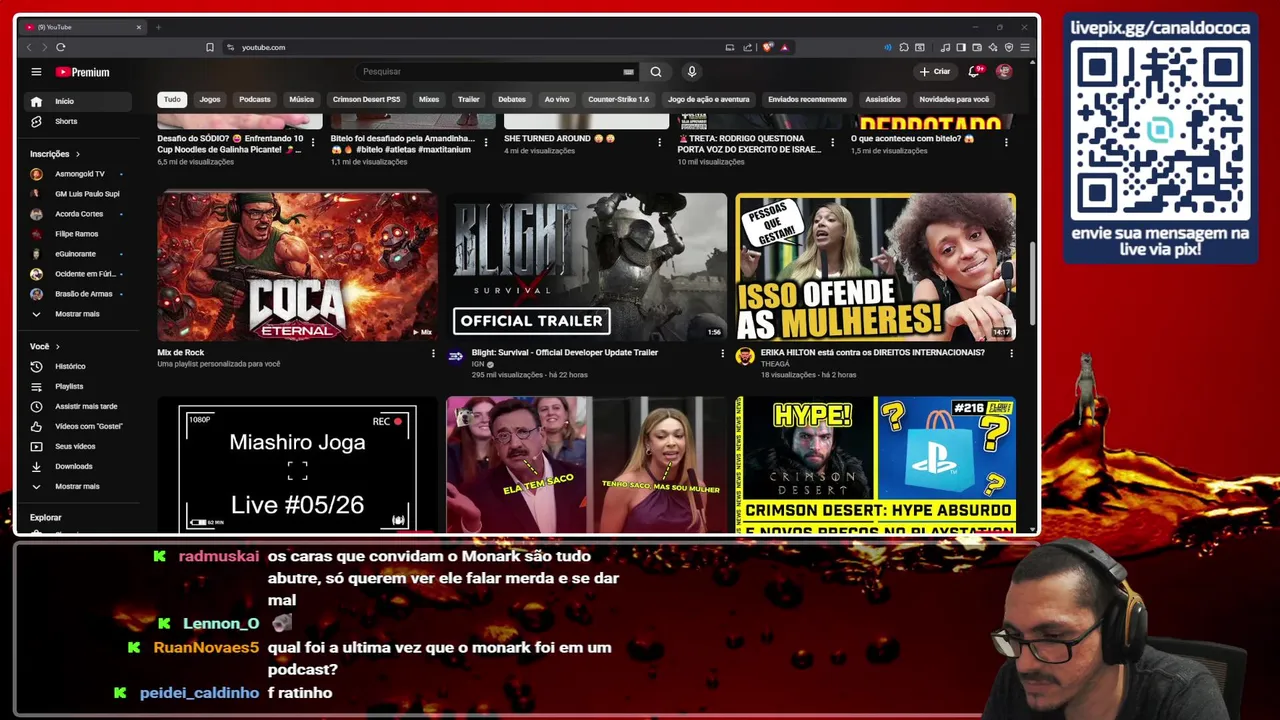This screenshot has width=1280, height=720.
Task: Click the browser forward arrow
Action: tap(44, 47)
